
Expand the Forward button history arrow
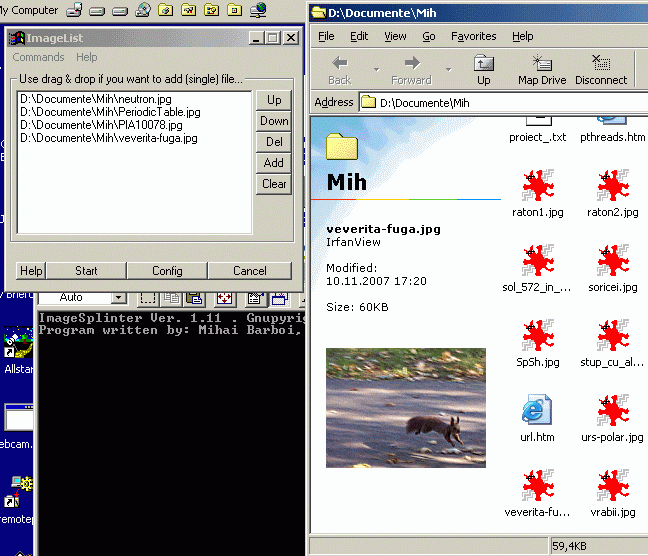(447, 70)
